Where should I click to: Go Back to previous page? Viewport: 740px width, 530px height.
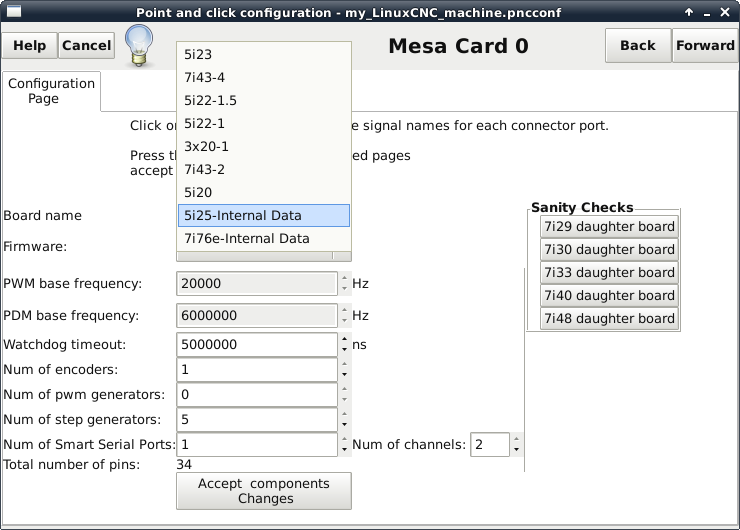[637, 46]
